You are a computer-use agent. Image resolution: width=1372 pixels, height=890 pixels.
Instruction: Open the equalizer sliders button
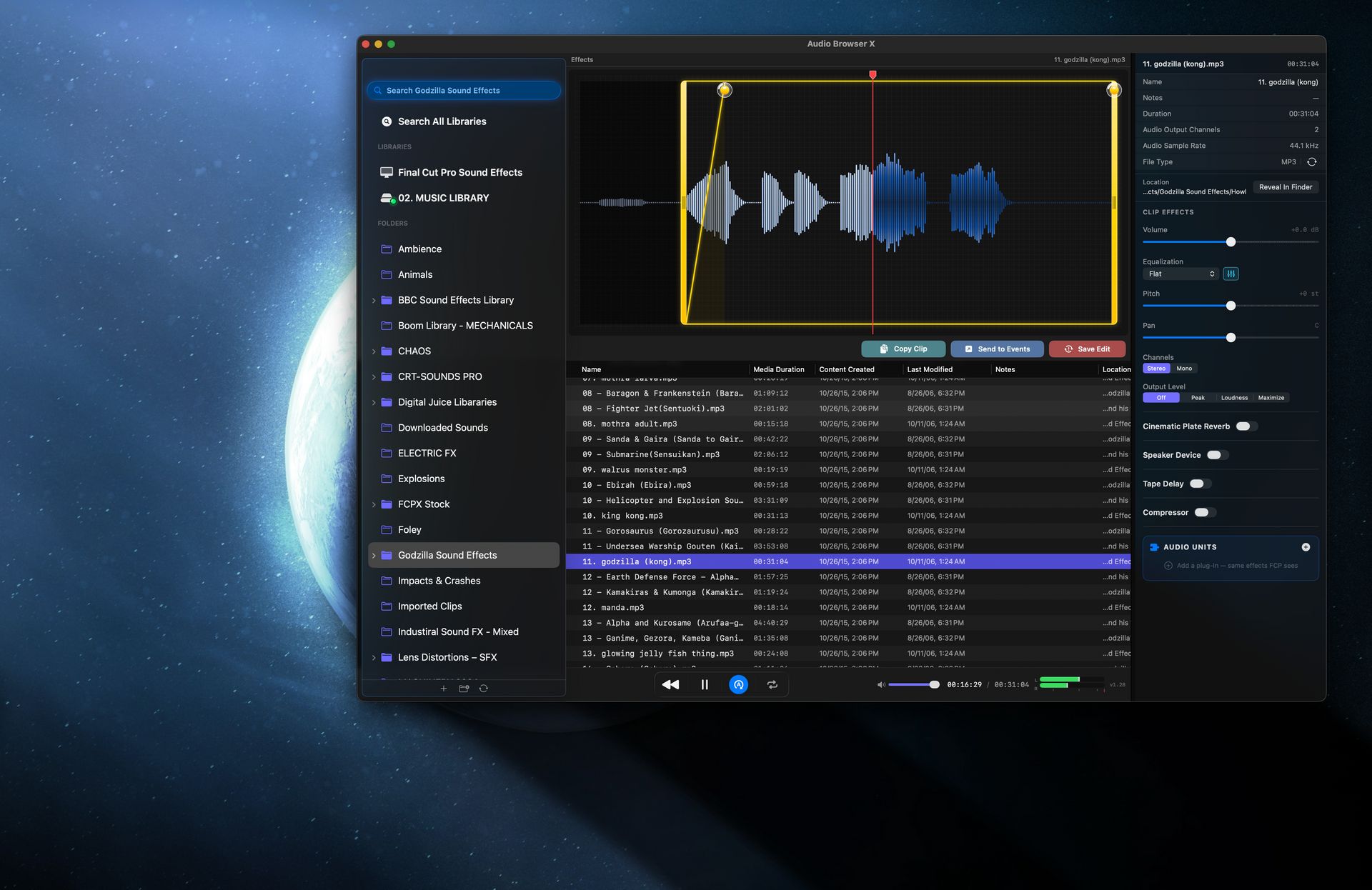point(1231,274)
